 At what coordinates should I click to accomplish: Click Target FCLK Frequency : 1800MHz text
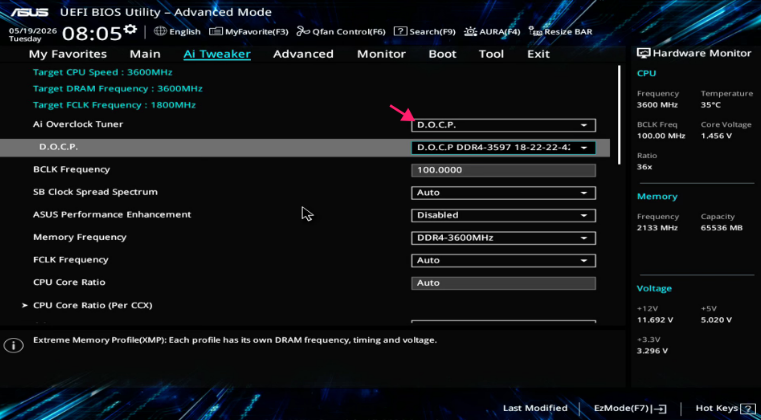tap(114, 105)
